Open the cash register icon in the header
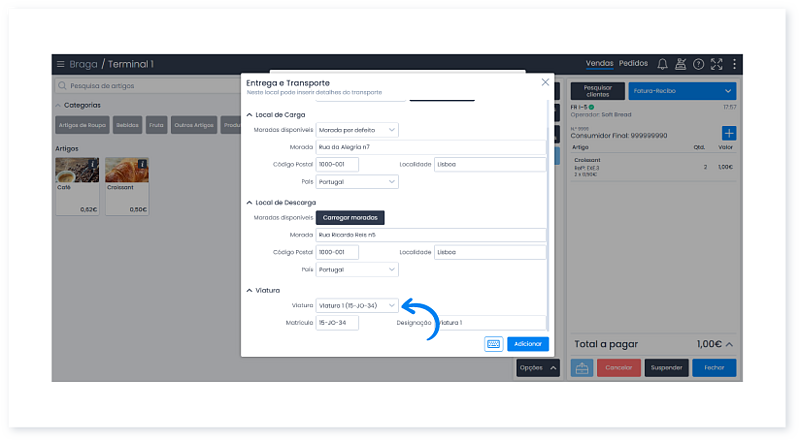This screenshot has width=800, height=442. coord(680,64)
